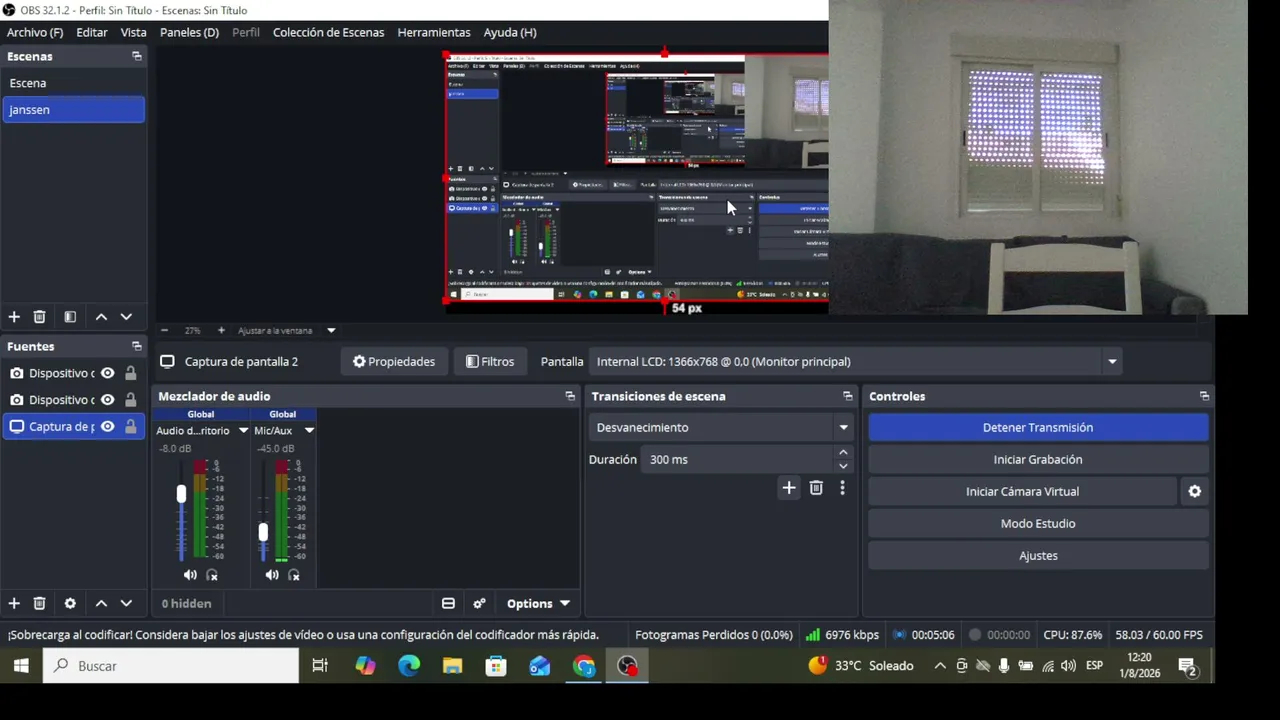Toggle visibility of Captura de p source
The height and width of the screenshot is (720, 1280).
coord(107,426)
